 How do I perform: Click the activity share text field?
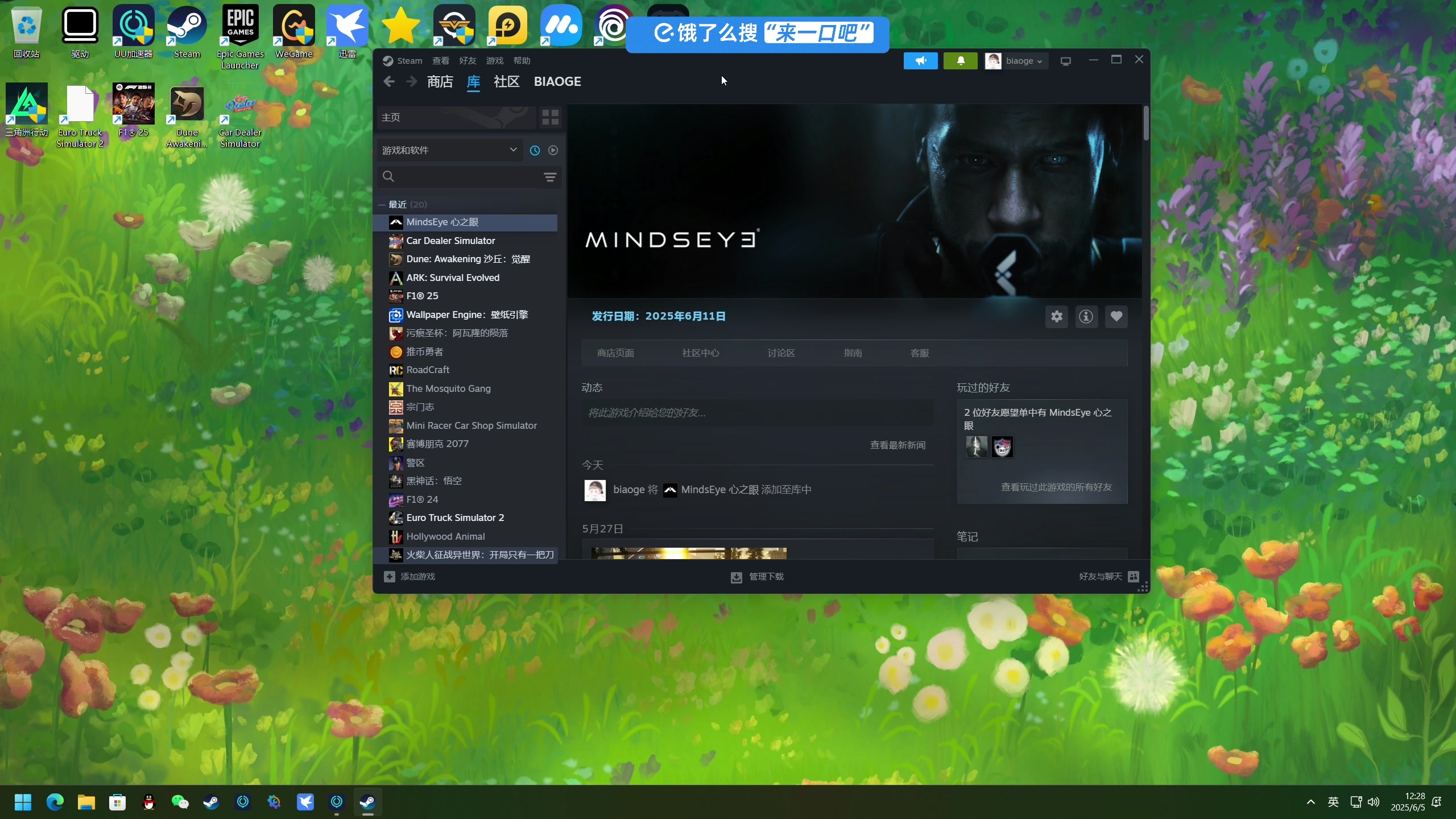757,413
